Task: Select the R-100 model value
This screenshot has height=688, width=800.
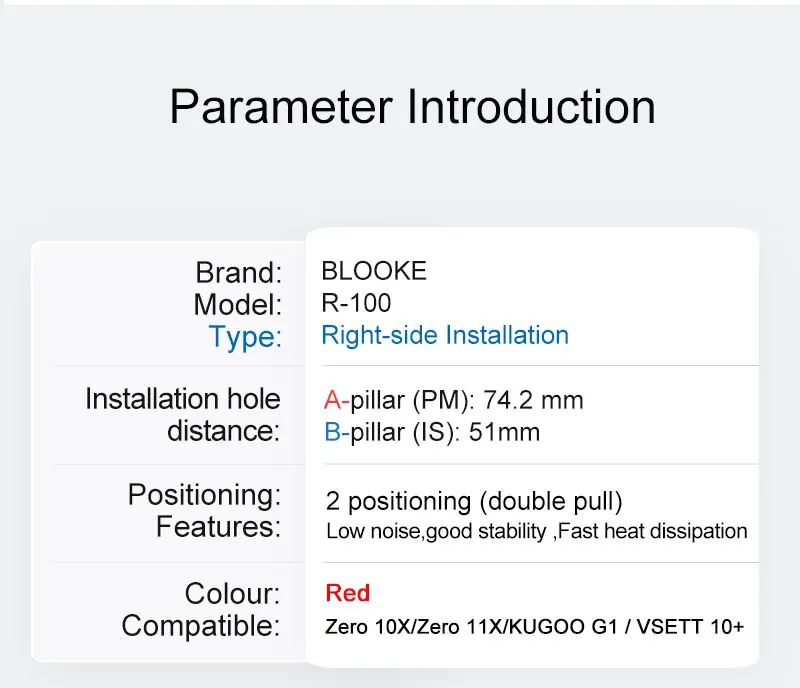Action: pos(356,303)
